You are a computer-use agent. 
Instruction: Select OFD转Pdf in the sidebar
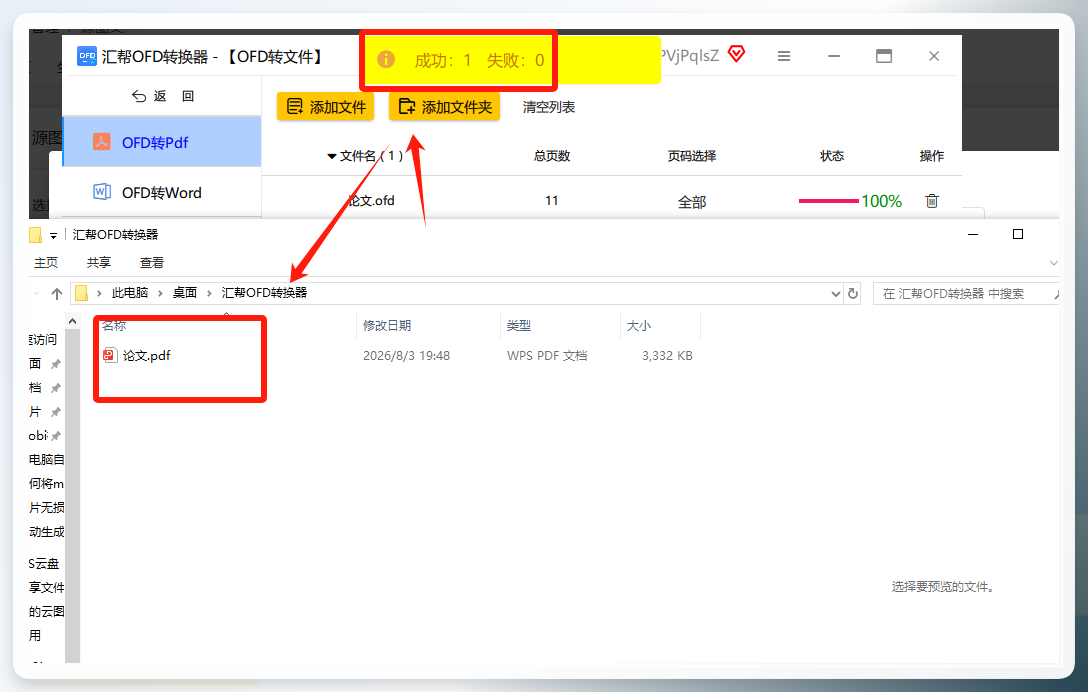(x=162, y=142)
